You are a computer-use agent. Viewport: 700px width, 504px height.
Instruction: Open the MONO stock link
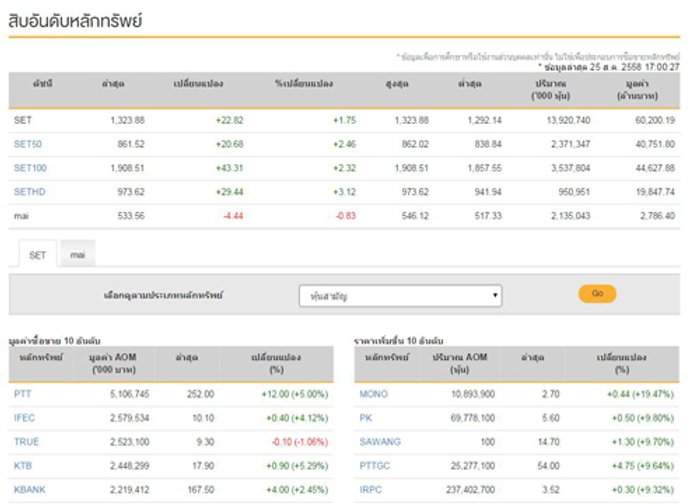[374, 394]
